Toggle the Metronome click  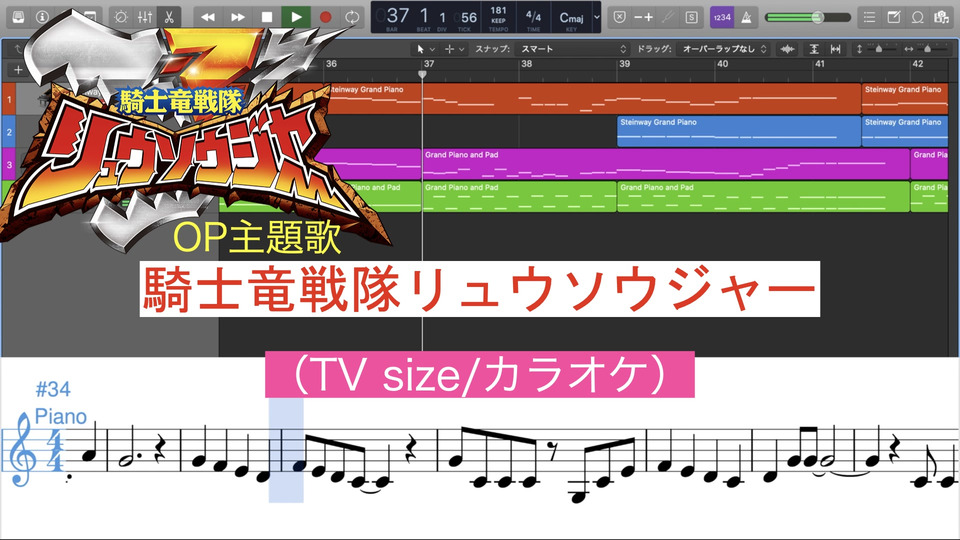tap(746, 17)
